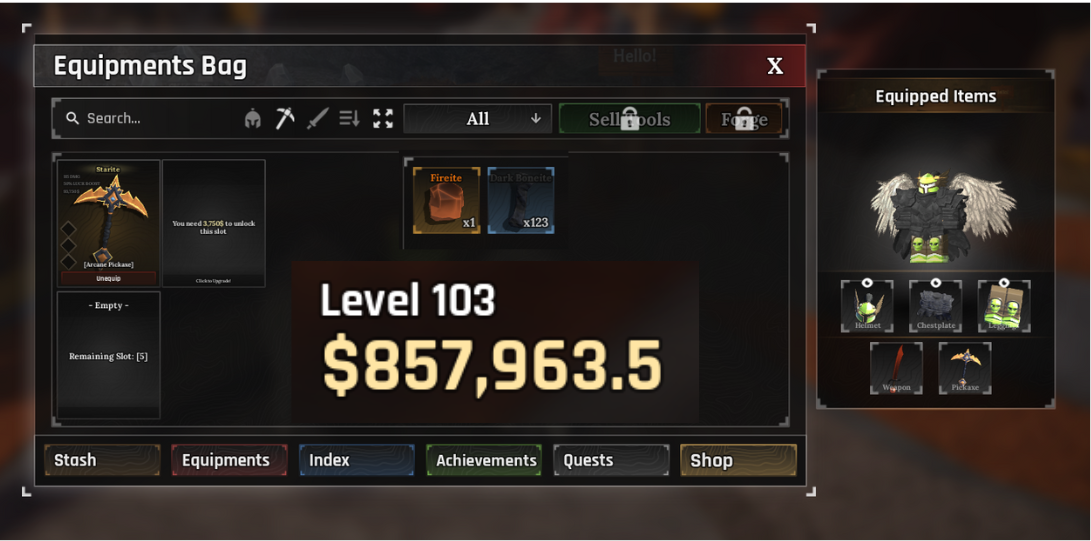Viewport: 1091px width, 541px height.
Task: Toggle Chestplate visibility eye icon
Action: [x=936, y=282]
